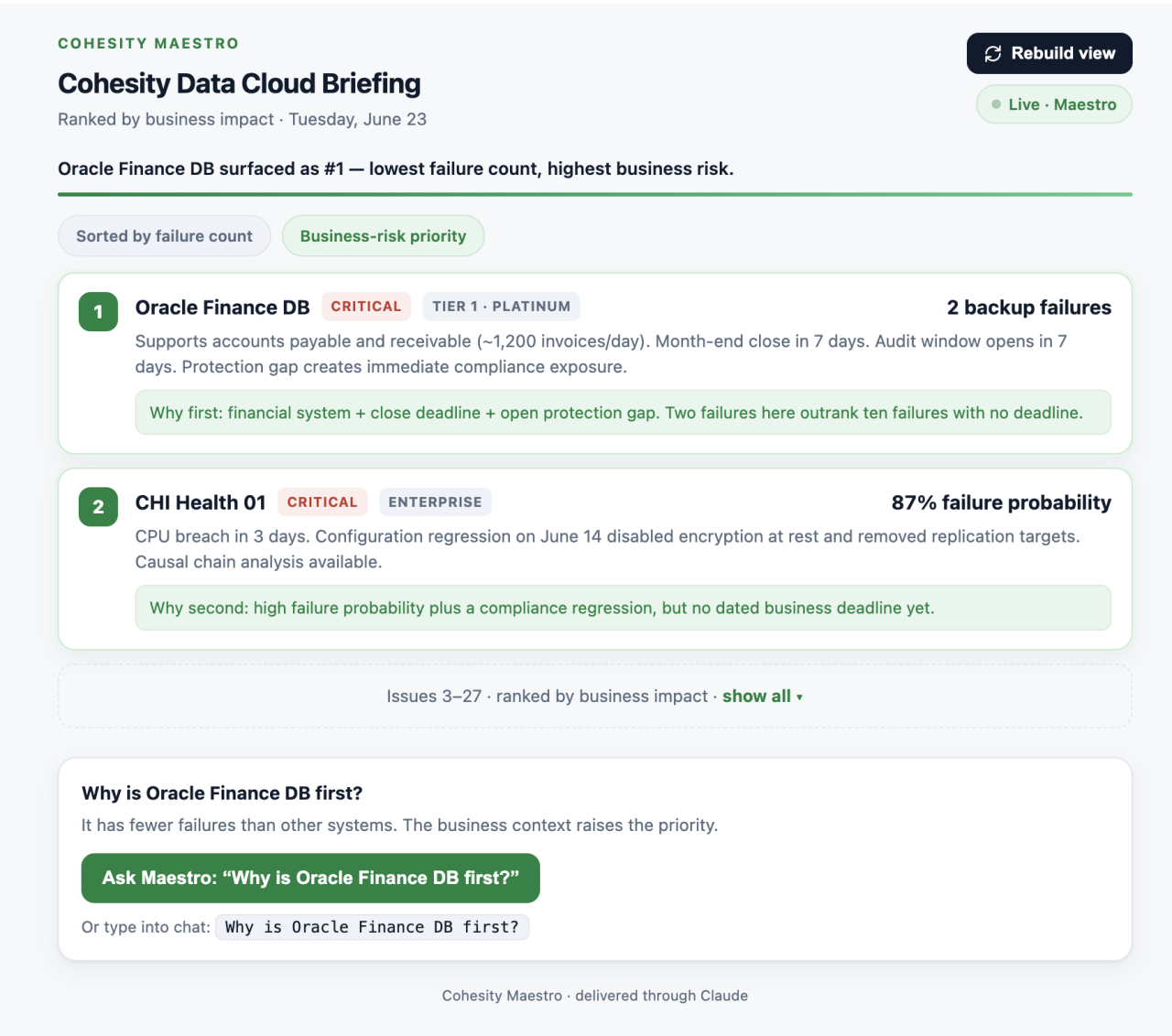The width and height of the screenshot is (1172, 1036).
Task: Click the Cohesity Data Cloud Briefing heading
Action: (239, 83)
